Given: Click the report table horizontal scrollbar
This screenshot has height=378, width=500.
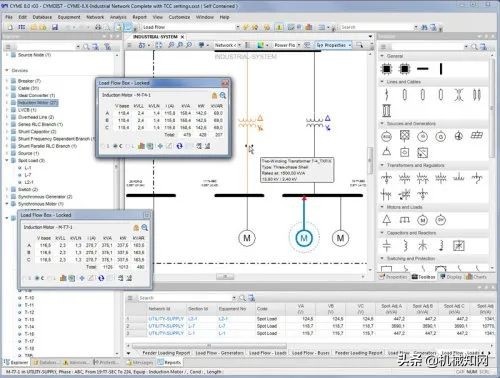Looking at the screenshot, I should [x=209, y=346].
